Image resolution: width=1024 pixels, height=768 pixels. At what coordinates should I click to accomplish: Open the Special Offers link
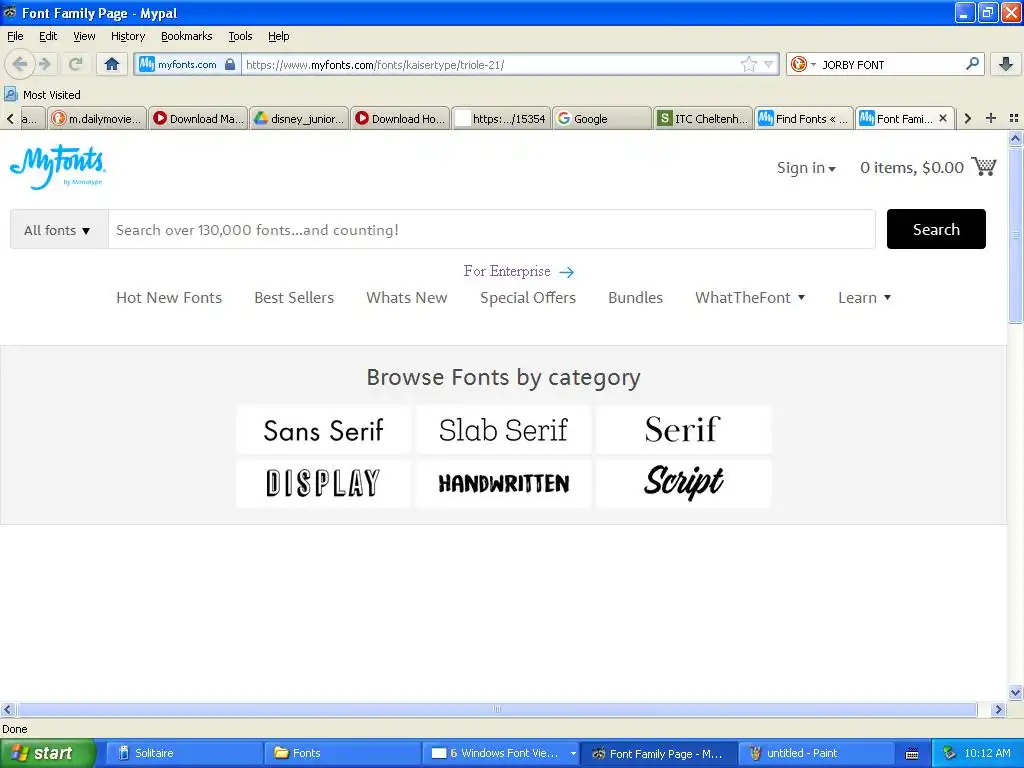528,298
